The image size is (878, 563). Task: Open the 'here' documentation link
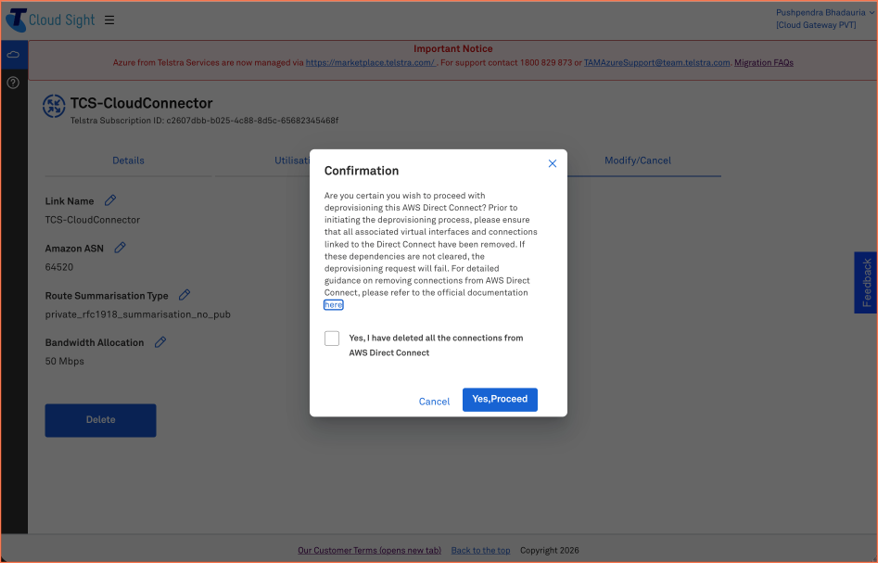(x=333, y=305)
